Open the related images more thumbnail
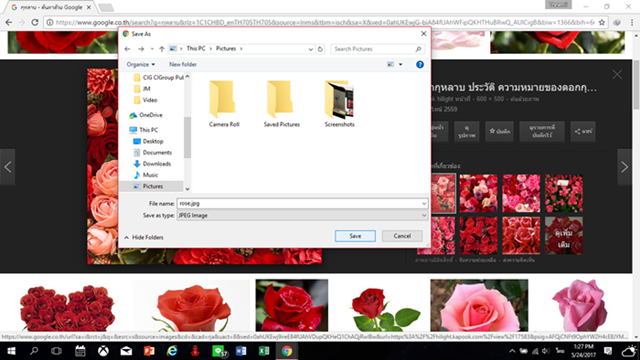The width and height of the screenshot is (640, 360). pyautogui.click(x=564, y=236)
